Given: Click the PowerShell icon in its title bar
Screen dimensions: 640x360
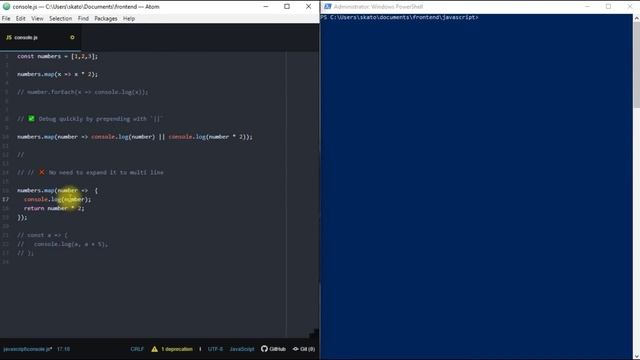Looking at the screenshot, I should pyautogui.click(x=327, y=7).
